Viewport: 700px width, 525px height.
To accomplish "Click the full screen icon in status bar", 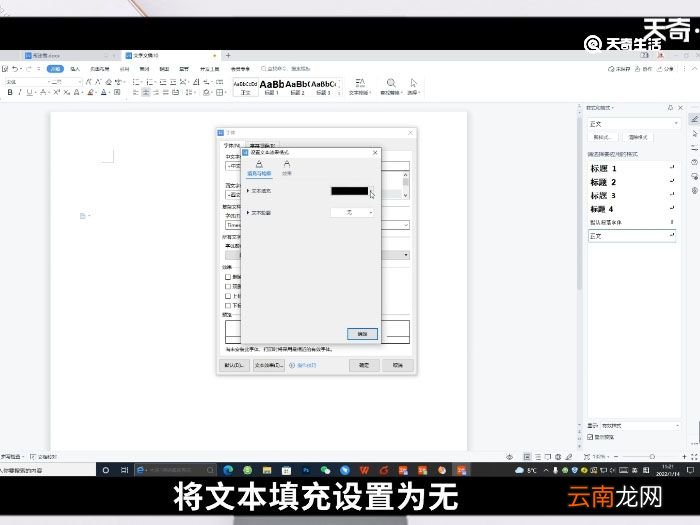I will click(x=694, y=457).
